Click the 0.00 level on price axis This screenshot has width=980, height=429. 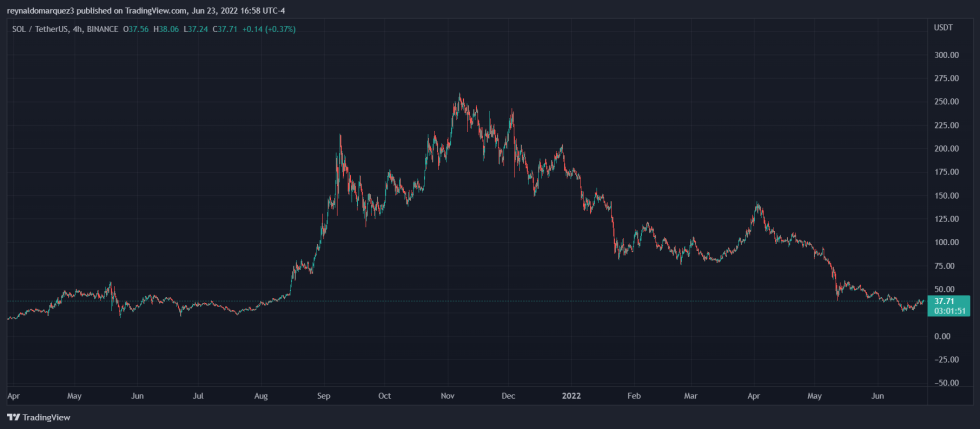coord(943,336)
